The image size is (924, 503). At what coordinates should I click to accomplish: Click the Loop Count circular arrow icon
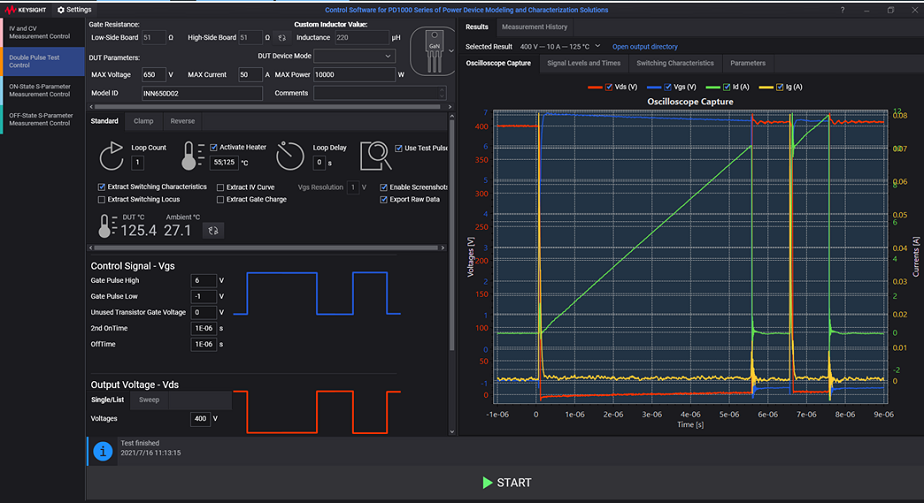point(113,155)
